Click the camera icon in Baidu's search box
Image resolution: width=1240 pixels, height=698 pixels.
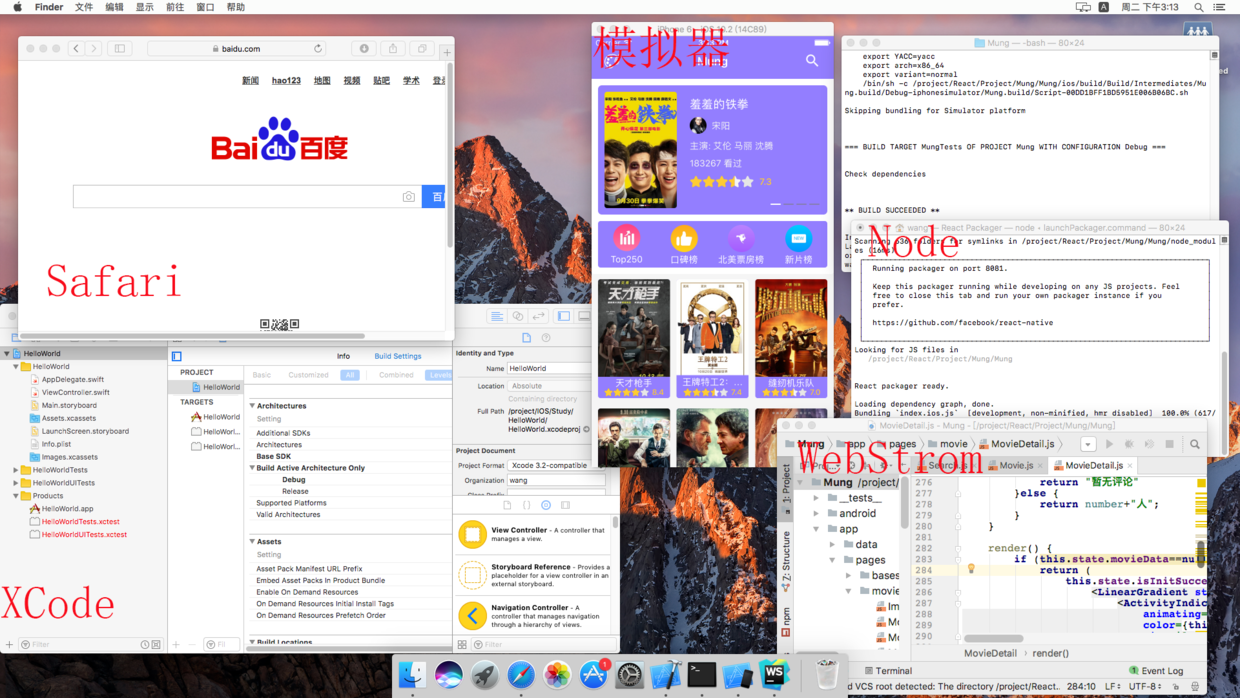(x=408, y=197)
